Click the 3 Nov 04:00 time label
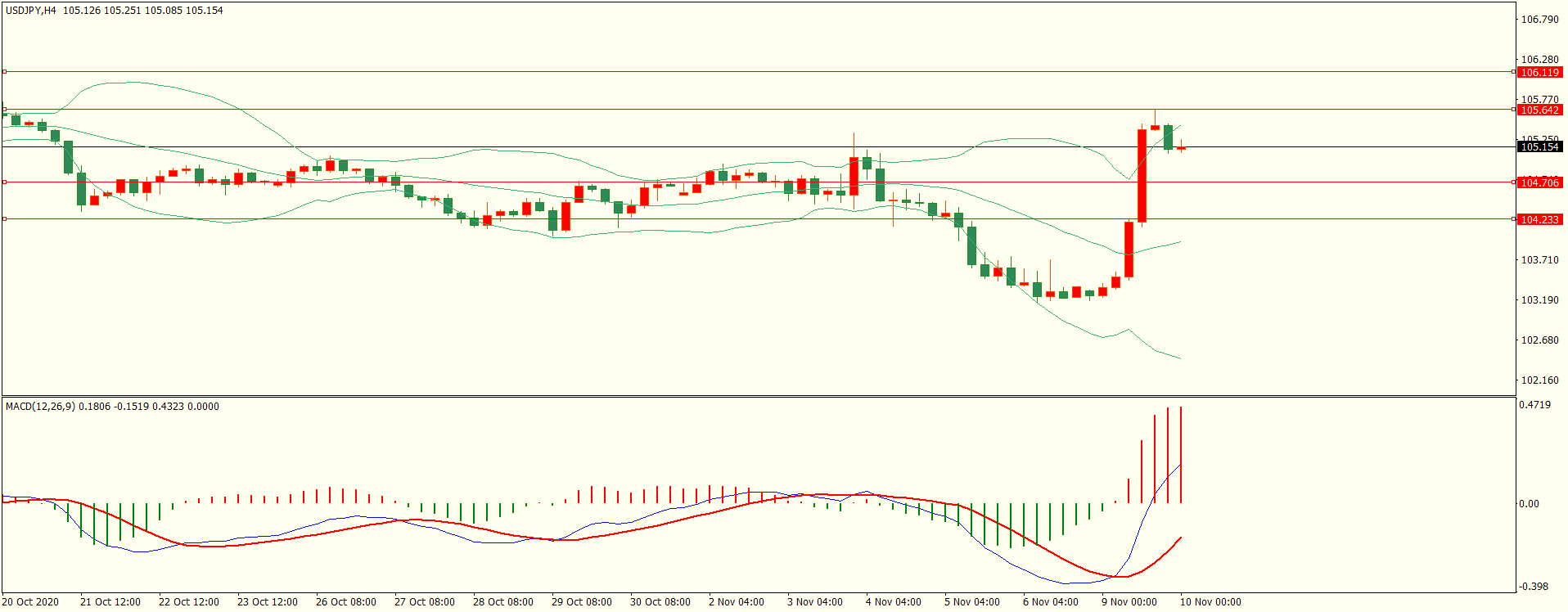Viewport: 1568px width, 612px height. tap(815, 601)
